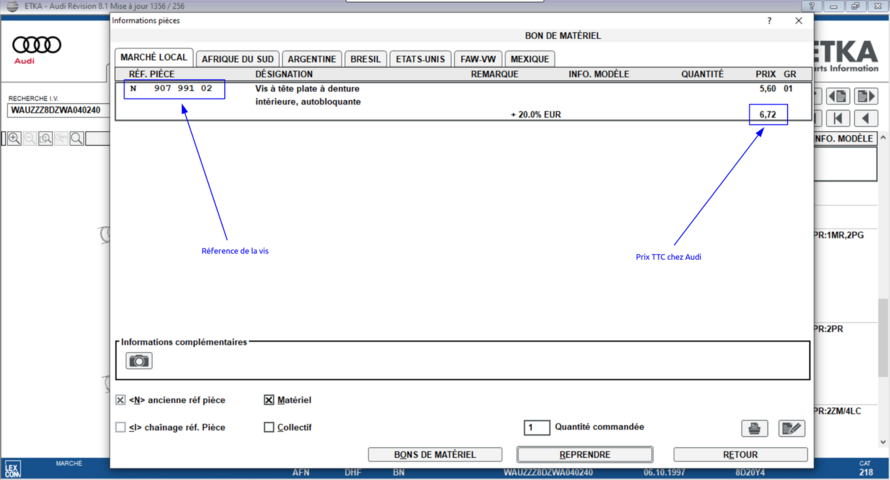Screen dimensions: 890x480
Task: Select the MARCHÉ LOCAL tab
Action: (154, 57)
